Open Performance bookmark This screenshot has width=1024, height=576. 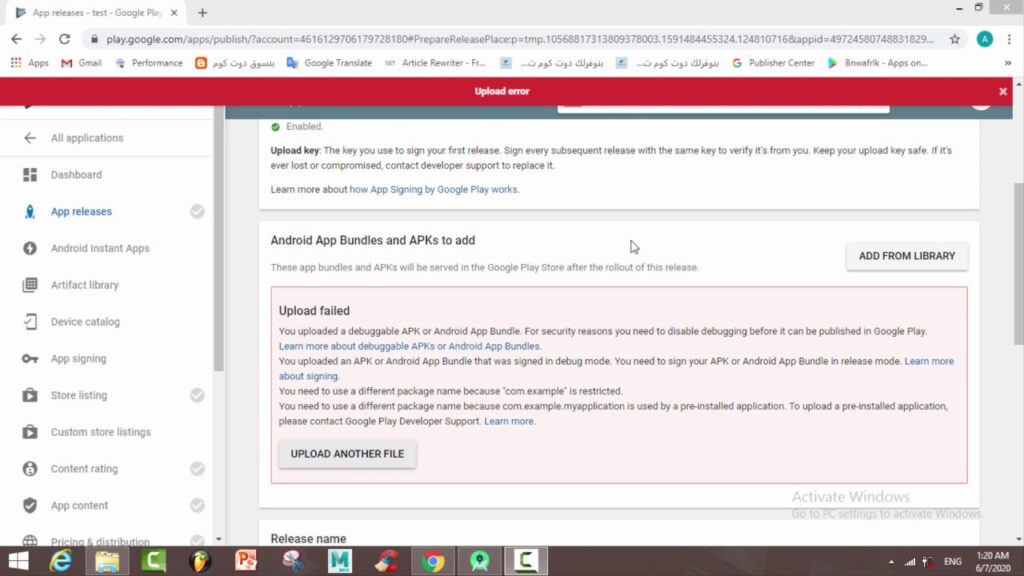tap(150, 63)
